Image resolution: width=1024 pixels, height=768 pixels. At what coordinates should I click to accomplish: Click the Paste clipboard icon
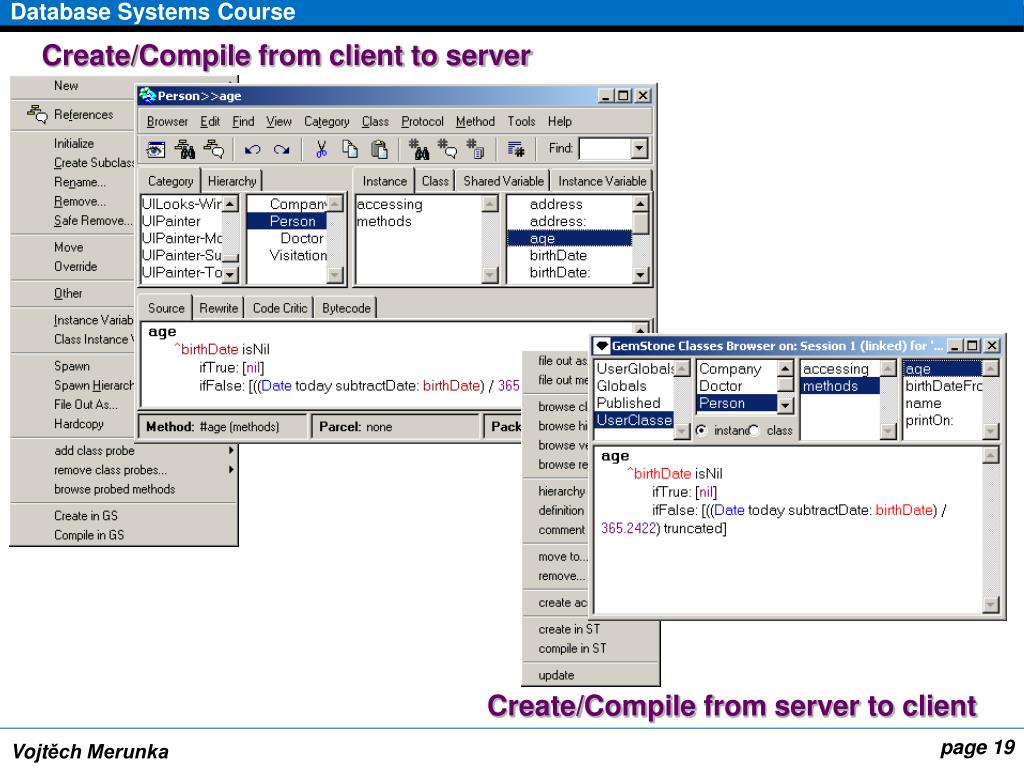coord(379,150)
